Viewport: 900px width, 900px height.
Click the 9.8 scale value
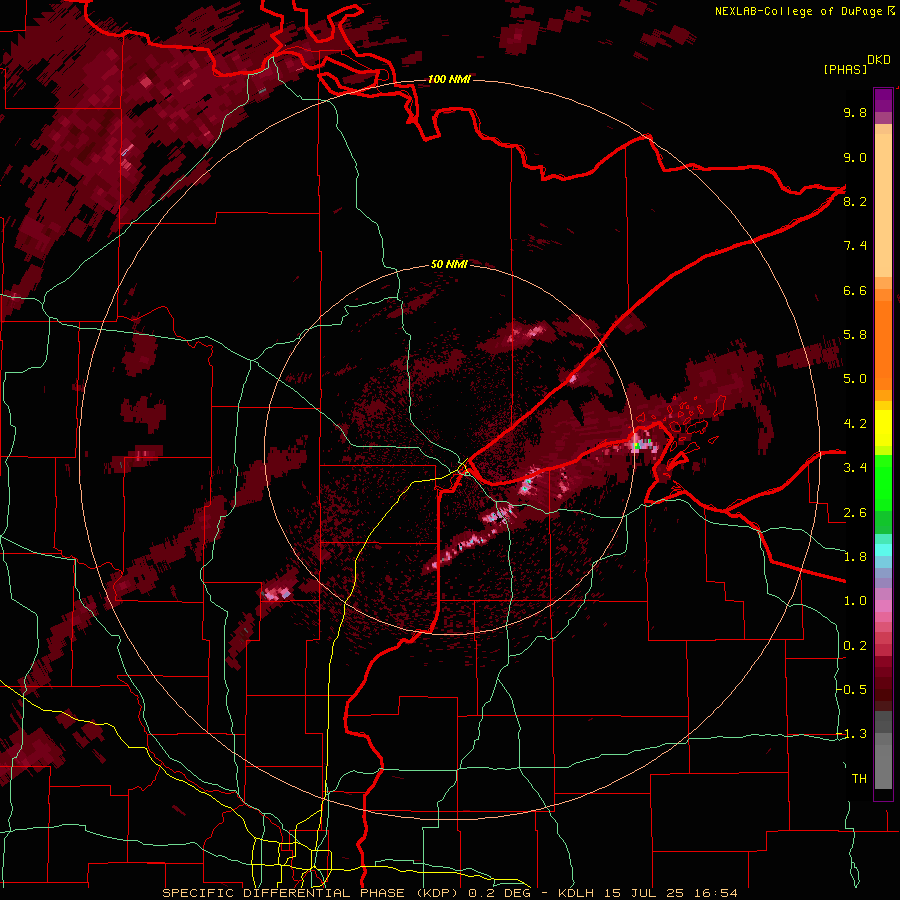(x=855, y=112)
